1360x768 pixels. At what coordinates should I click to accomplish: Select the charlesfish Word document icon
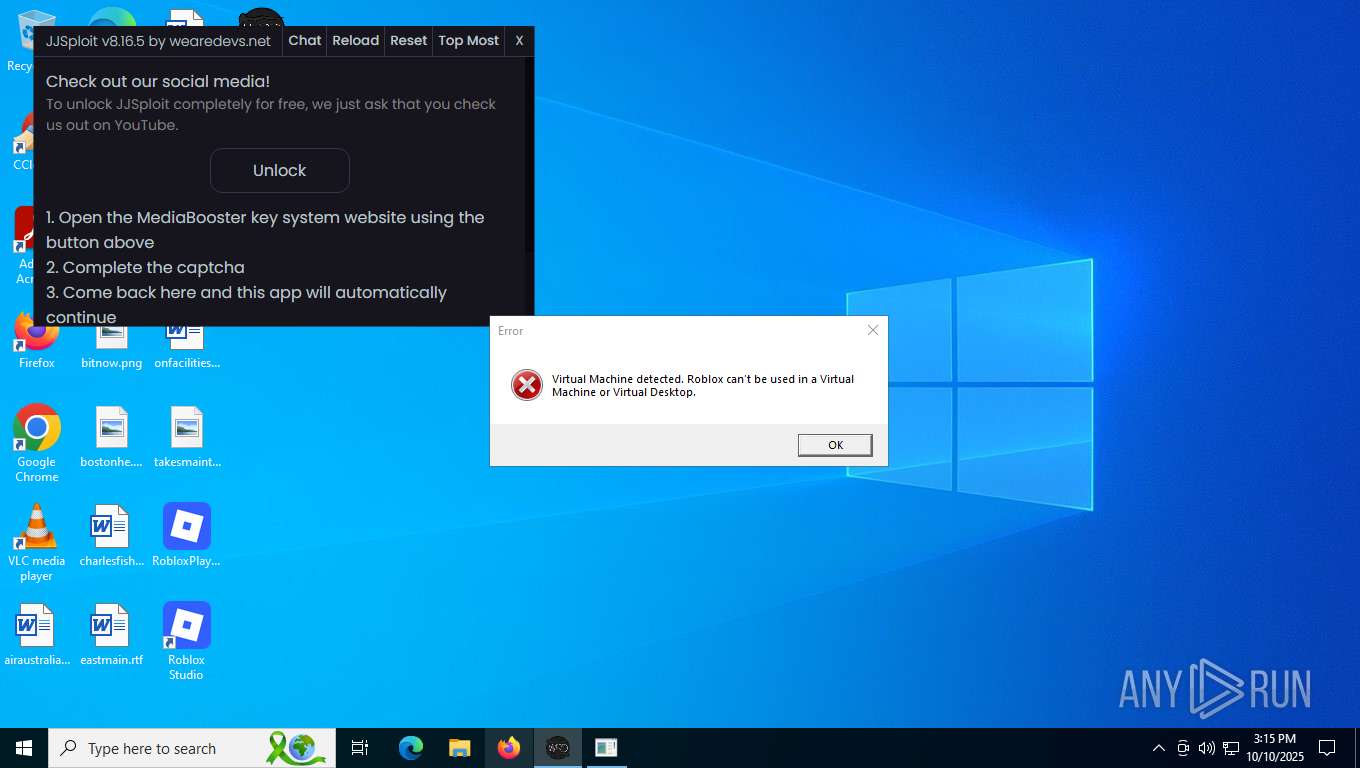[111, 536]
